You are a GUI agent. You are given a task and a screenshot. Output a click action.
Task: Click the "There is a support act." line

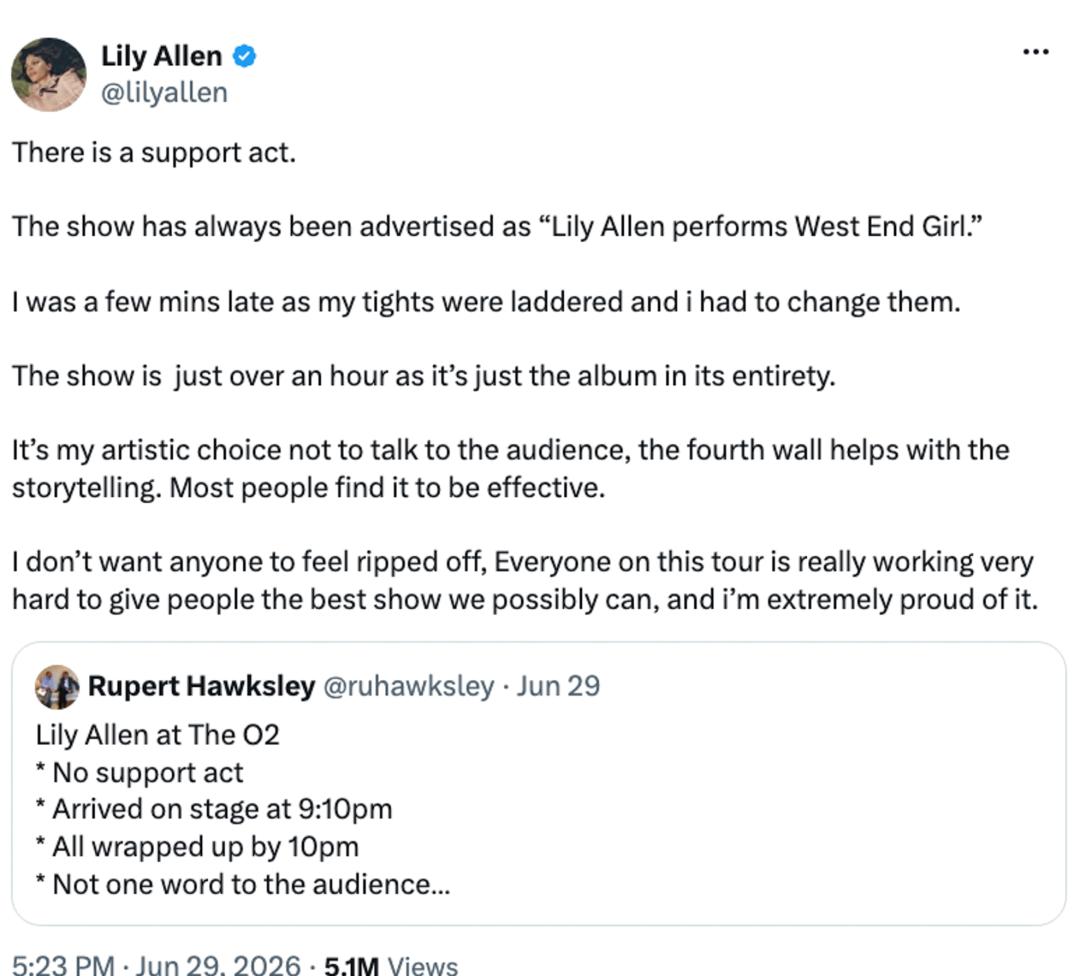click(x=154, y=153)
